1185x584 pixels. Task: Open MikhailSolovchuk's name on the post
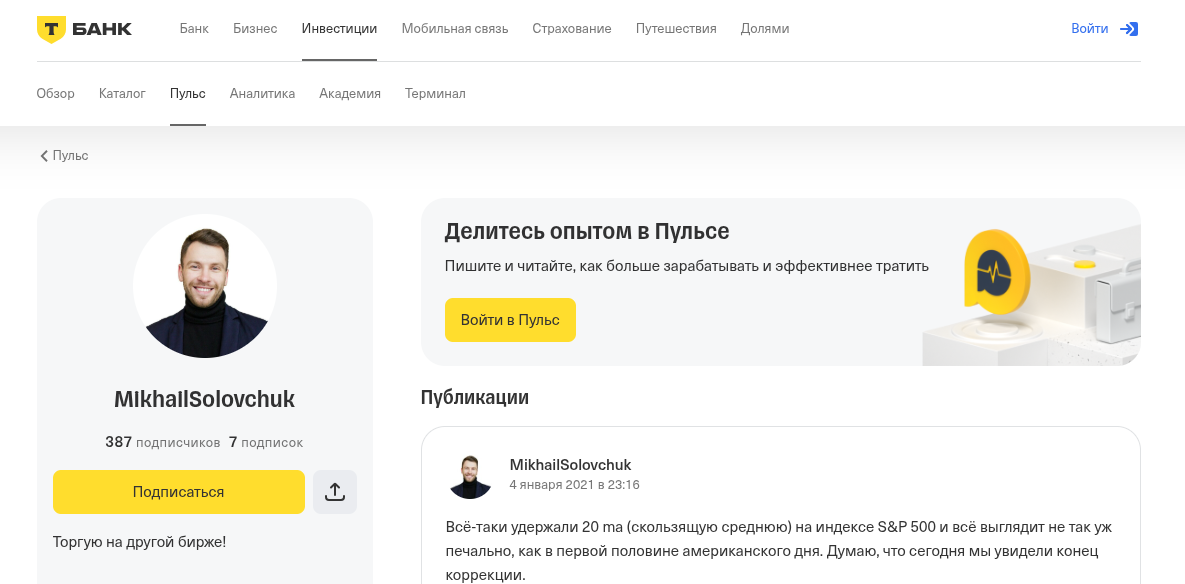click(x=568, y=465)
